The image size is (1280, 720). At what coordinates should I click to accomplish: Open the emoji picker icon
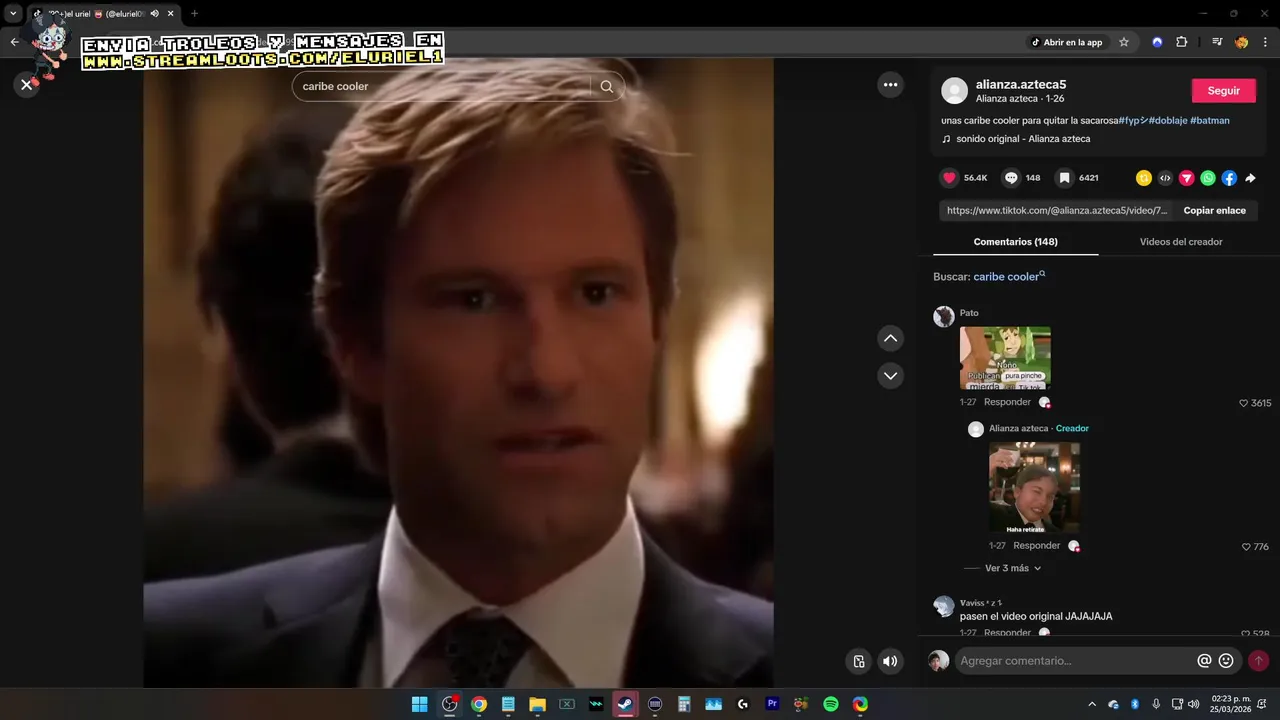(1226, 661)
